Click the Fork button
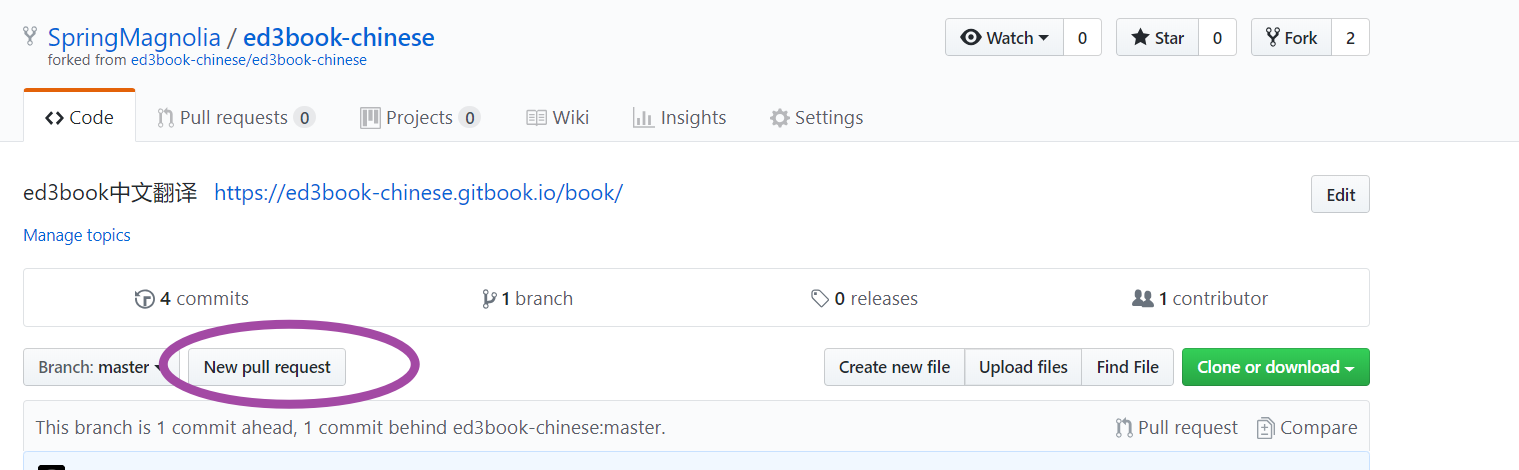1519x470 pixels. pyautogui.click(x=1291, y=38)
